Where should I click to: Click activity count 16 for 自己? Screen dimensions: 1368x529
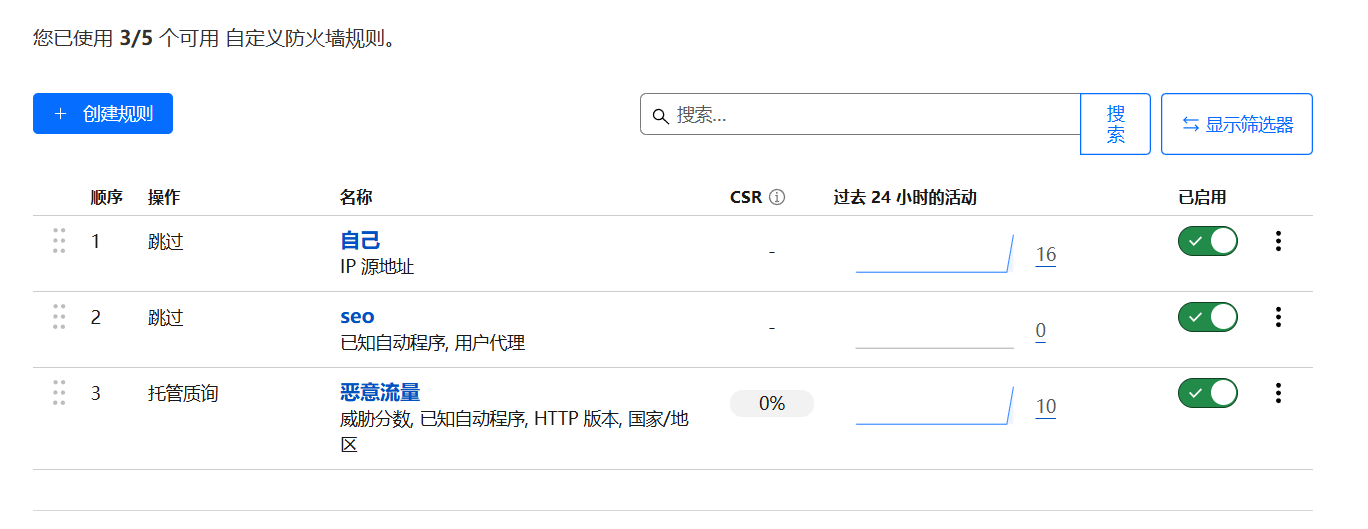point(1046,255)
